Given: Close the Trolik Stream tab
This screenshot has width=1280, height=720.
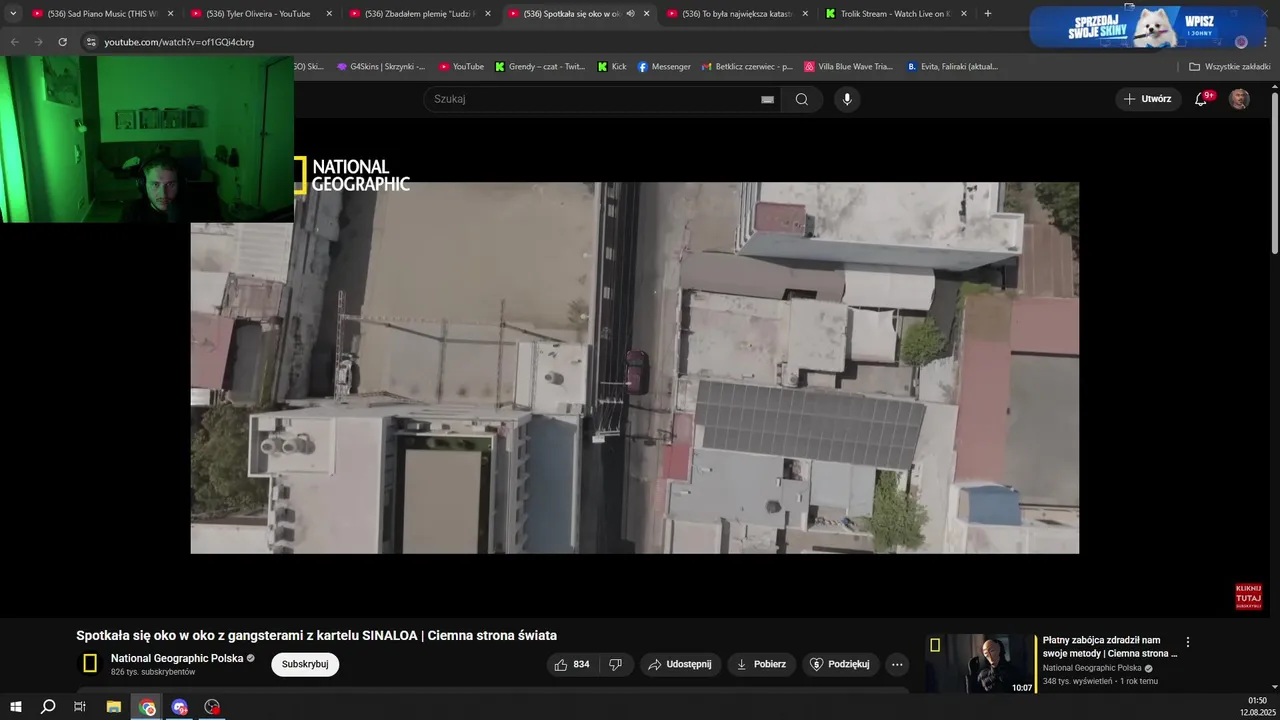Looking at the screenshot, I should [x=964, y=14].
